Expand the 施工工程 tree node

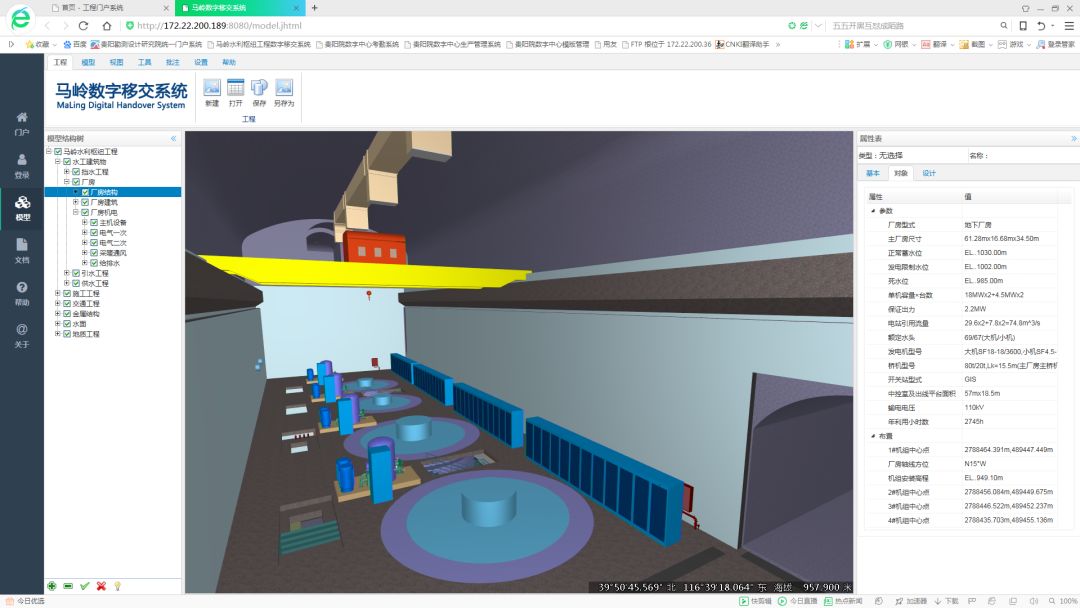click(x=58, y=294)
